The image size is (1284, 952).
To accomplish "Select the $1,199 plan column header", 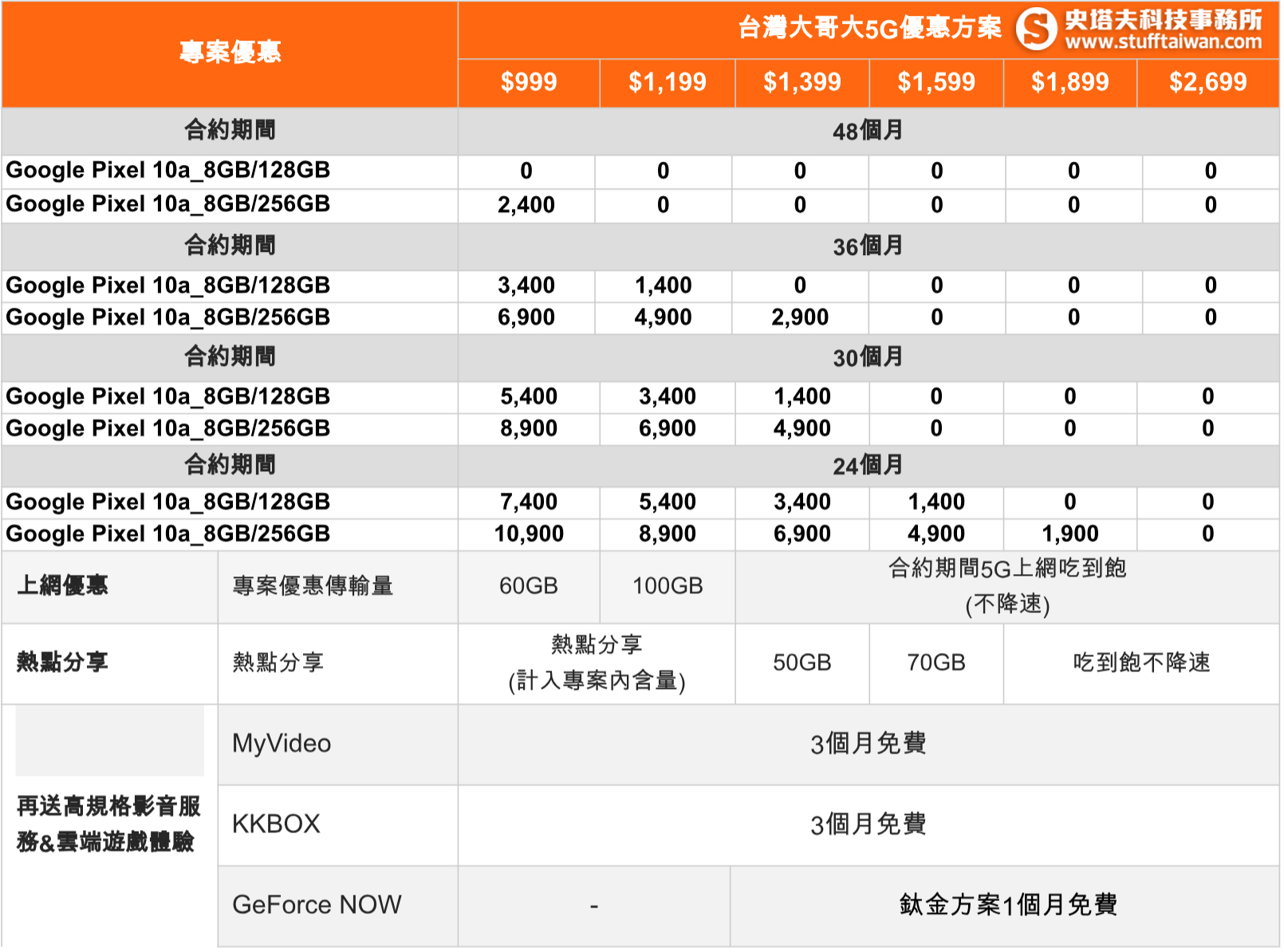I will pyautogui.click(x=667, y=82).
